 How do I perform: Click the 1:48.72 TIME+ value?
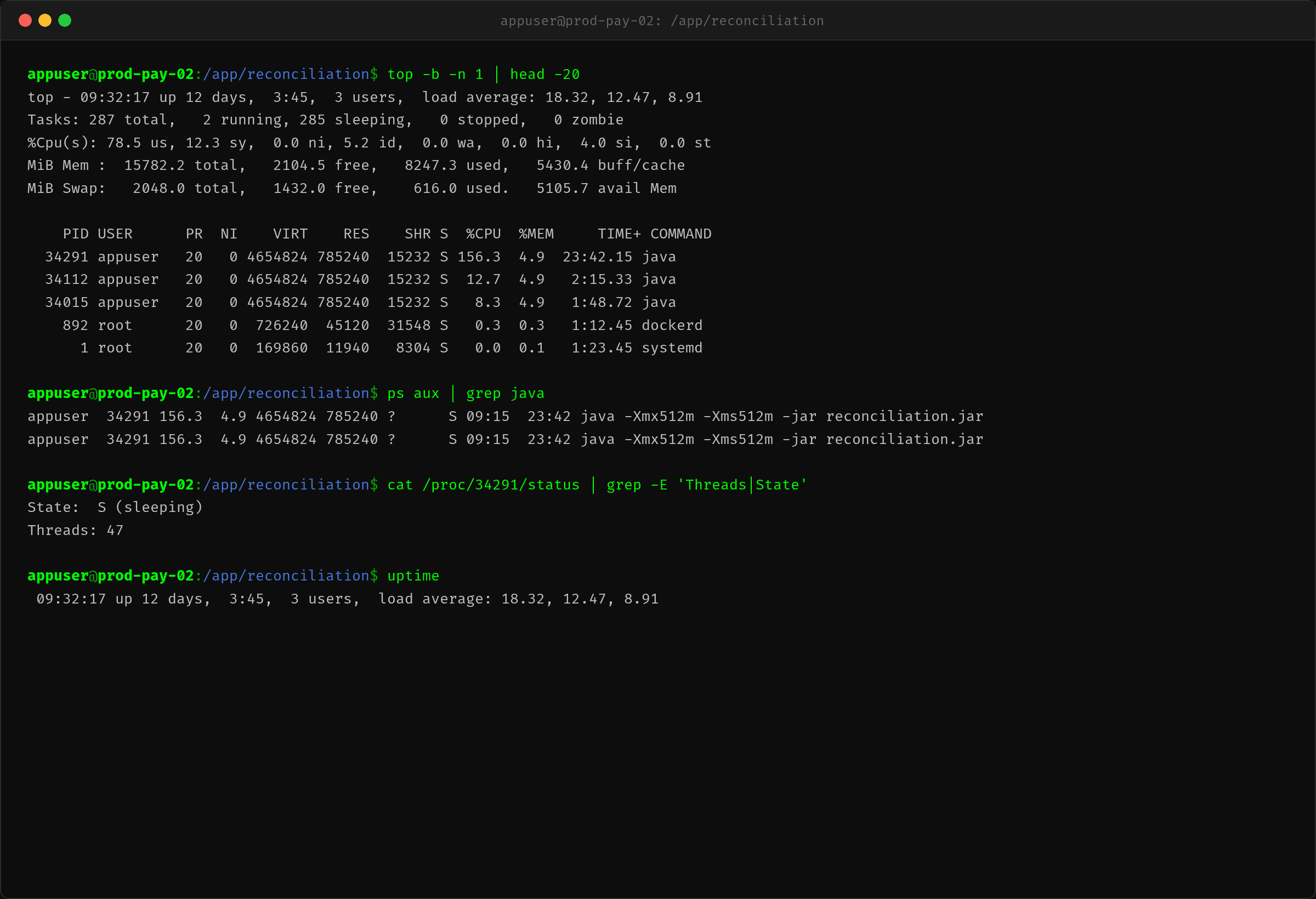point(602,302)
